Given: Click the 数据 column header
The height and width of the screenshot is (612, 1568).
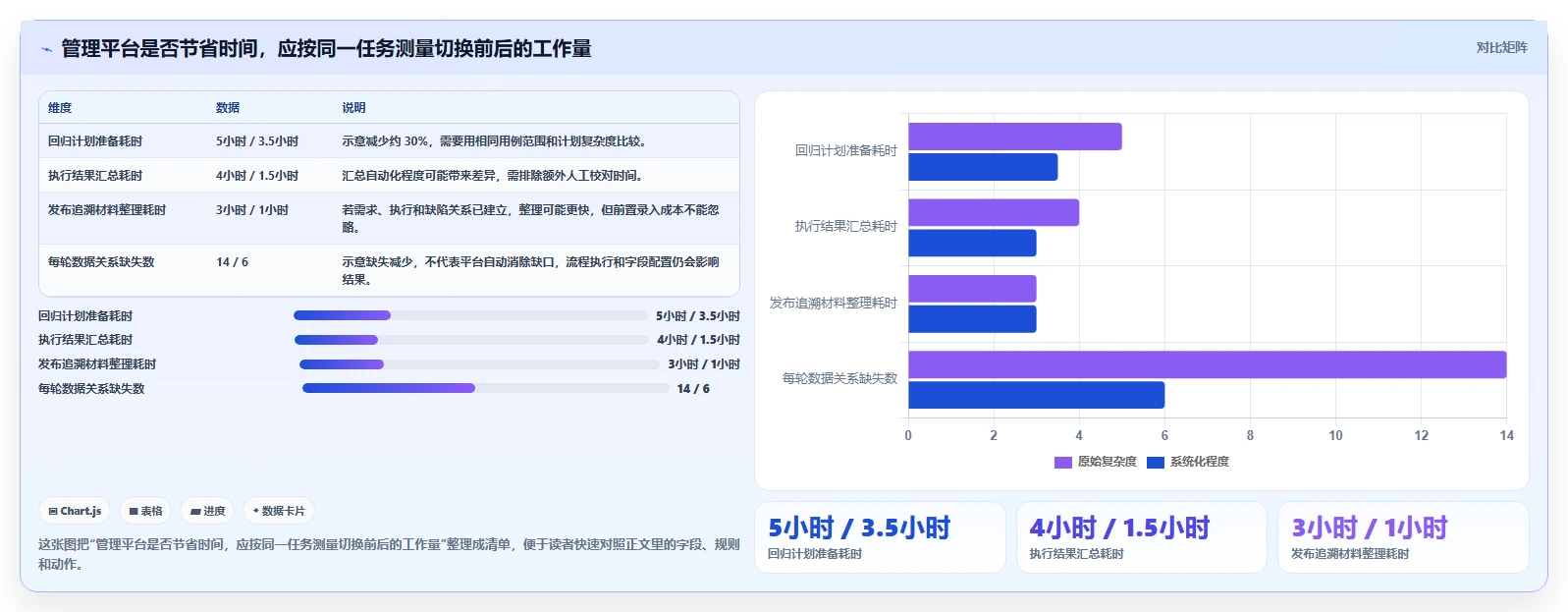Looking at the screenshot, I should point(228,108).
